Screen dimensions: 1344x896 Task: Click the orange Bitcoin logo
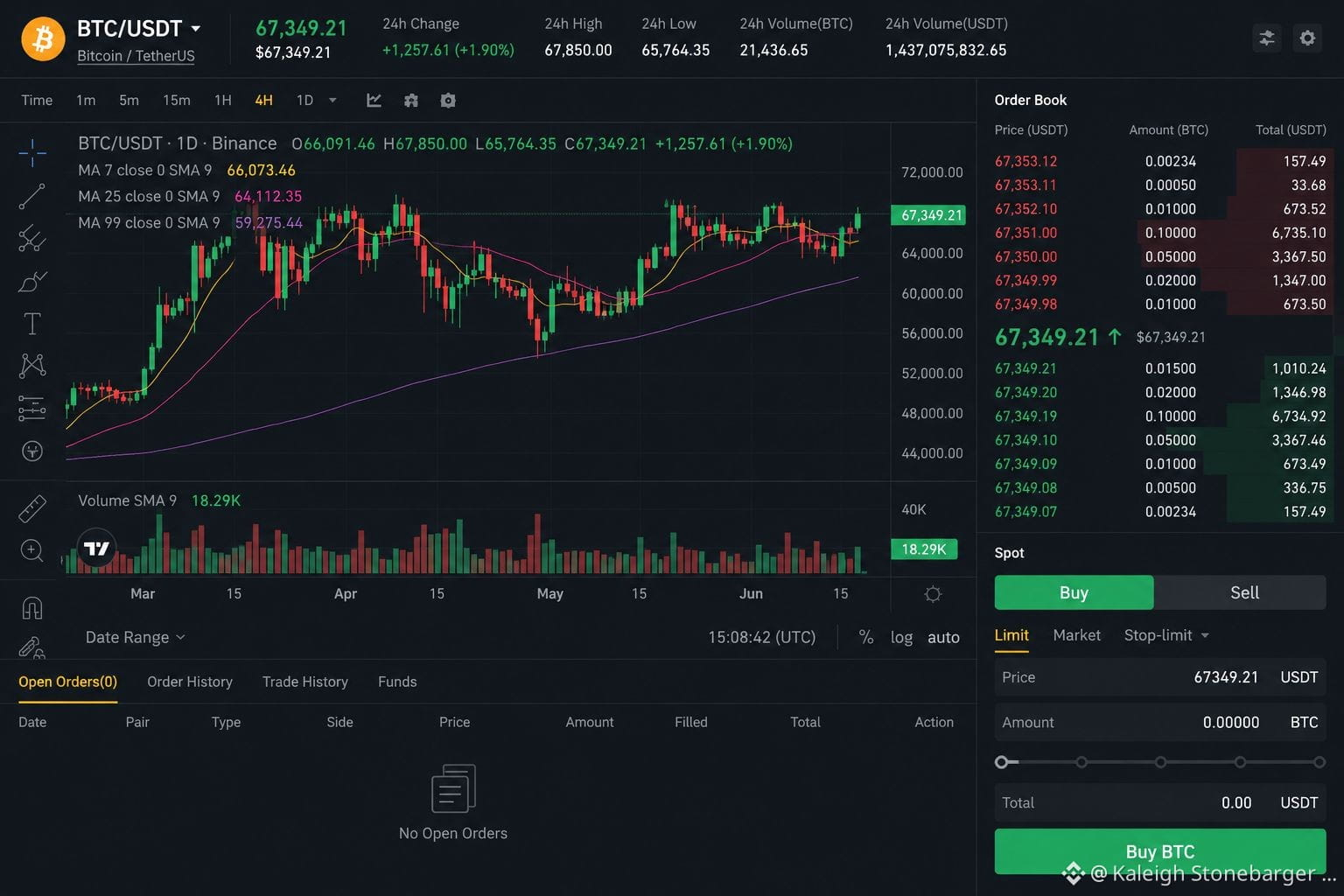(43, 38)
